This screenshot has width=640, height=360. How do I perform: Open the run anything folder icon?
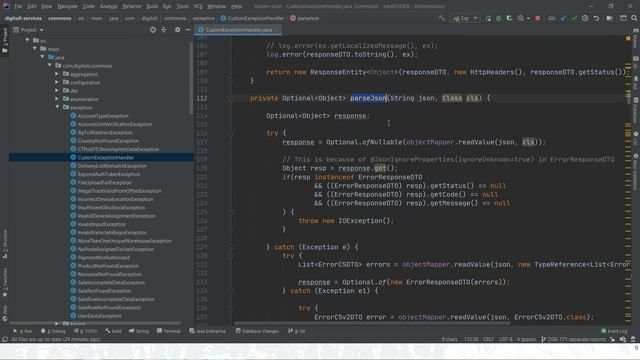(609, 18)
